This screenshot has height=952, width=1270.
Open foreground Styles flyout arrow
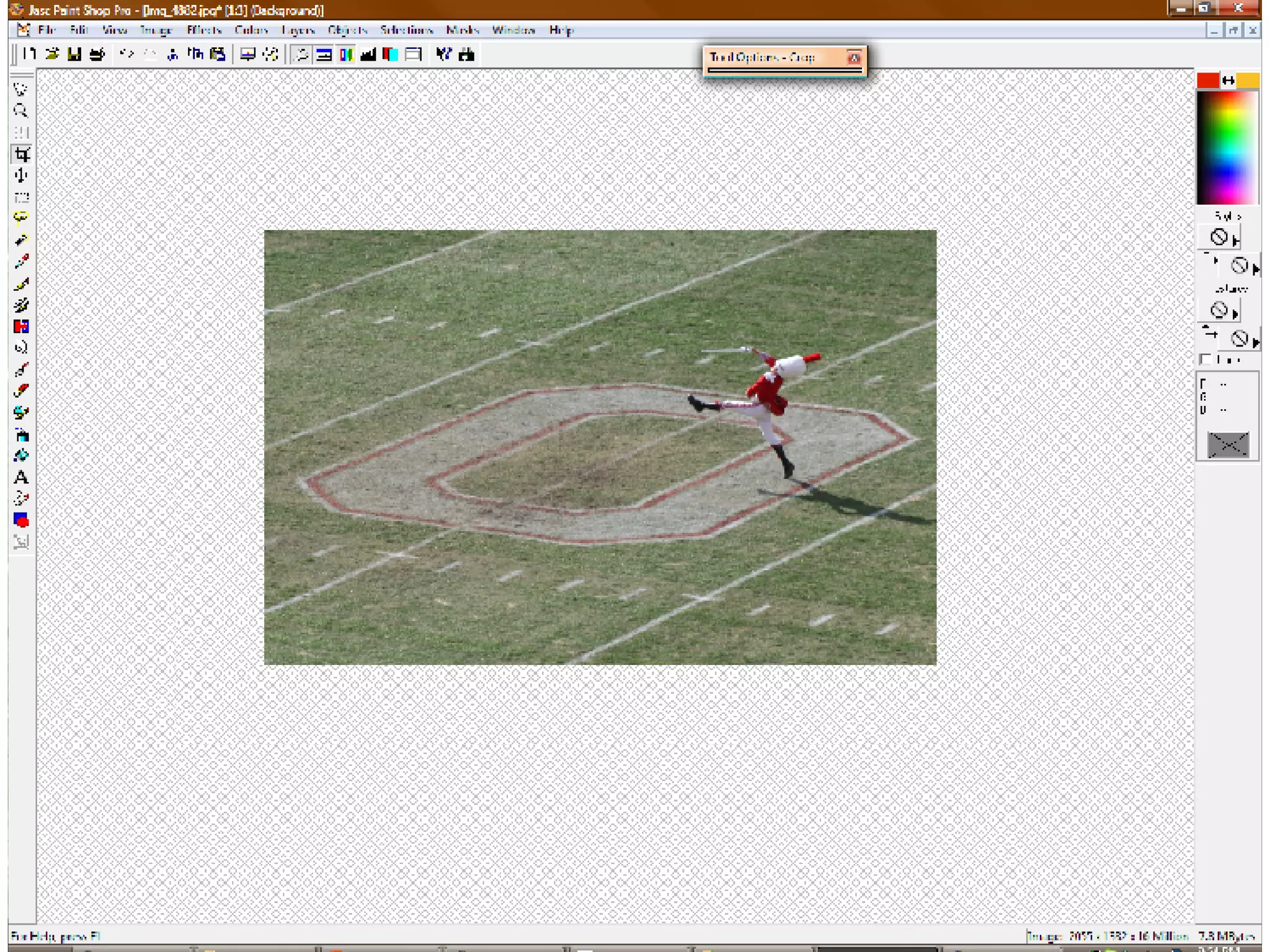tap(1236, 240)
